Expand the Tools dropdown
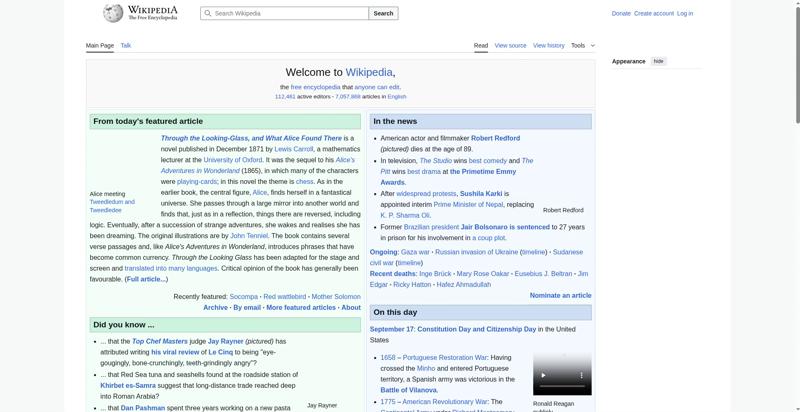The height and width of the screenshot is (412, 800). (583, 45)
